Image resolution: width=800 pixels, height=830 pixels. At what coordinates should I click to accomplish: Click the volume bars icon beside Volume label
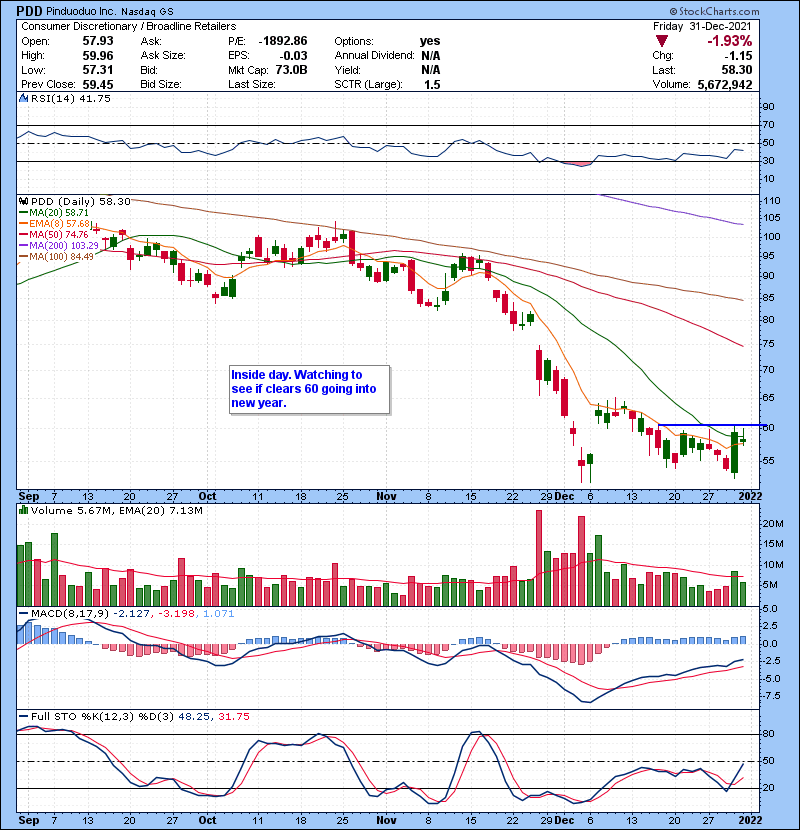[23, 510]
